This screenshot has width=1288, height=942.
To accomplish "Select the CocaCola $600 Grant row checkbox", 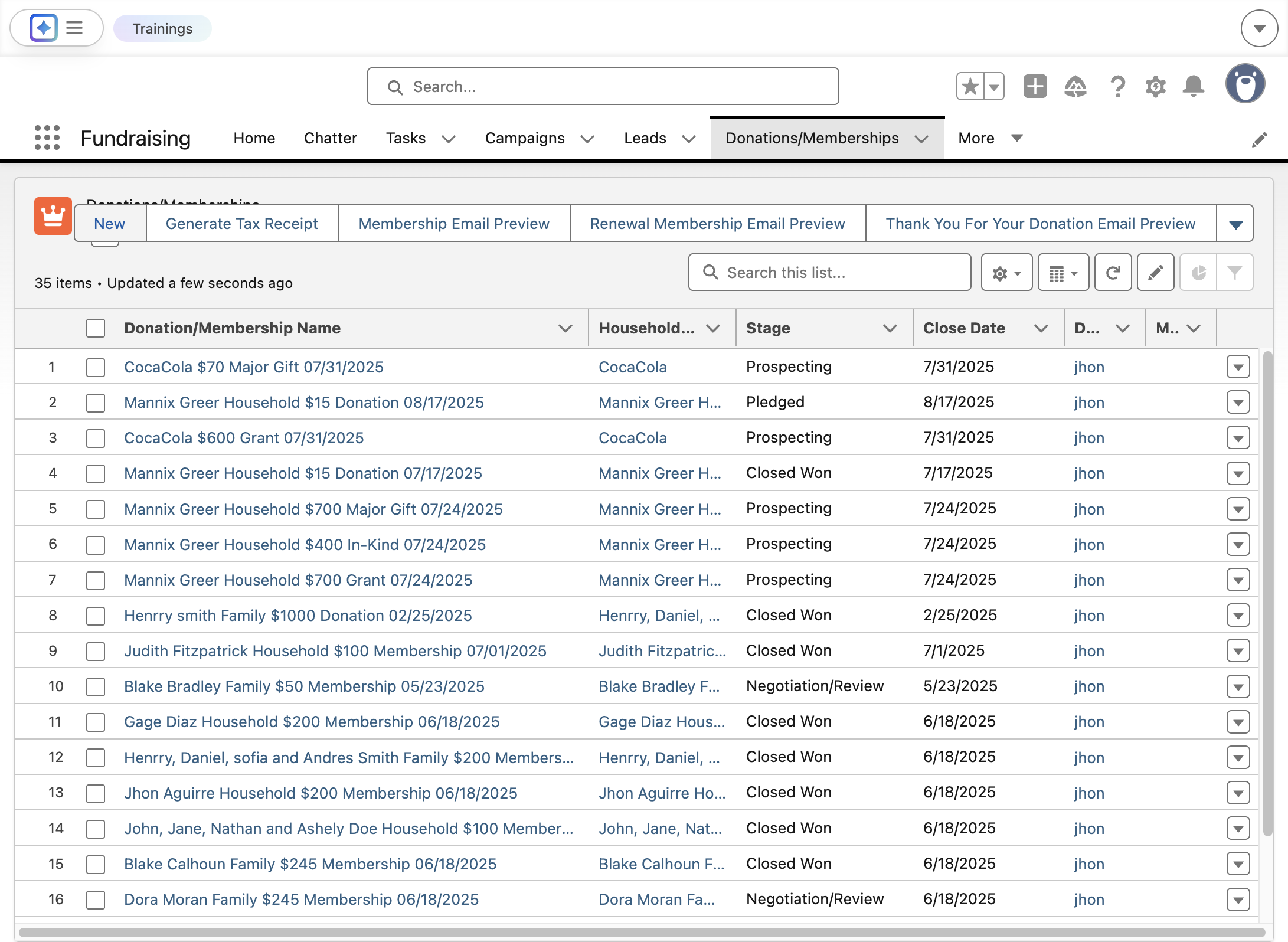I will pyautogui.click(x=96, y=438).
